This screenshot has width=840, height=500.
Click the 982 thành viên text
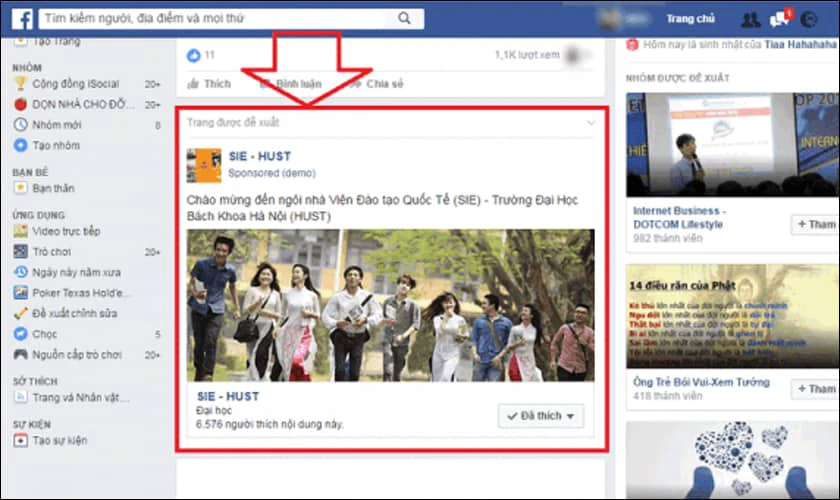[x=668, y=238]
